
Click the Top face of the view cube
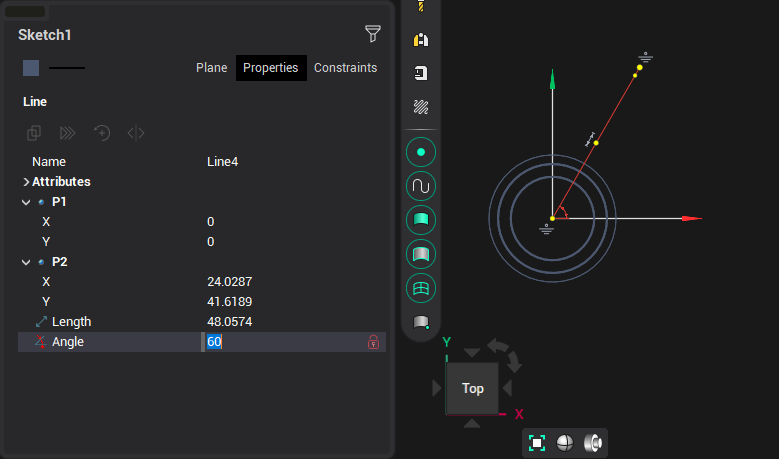tap(472, 388)
